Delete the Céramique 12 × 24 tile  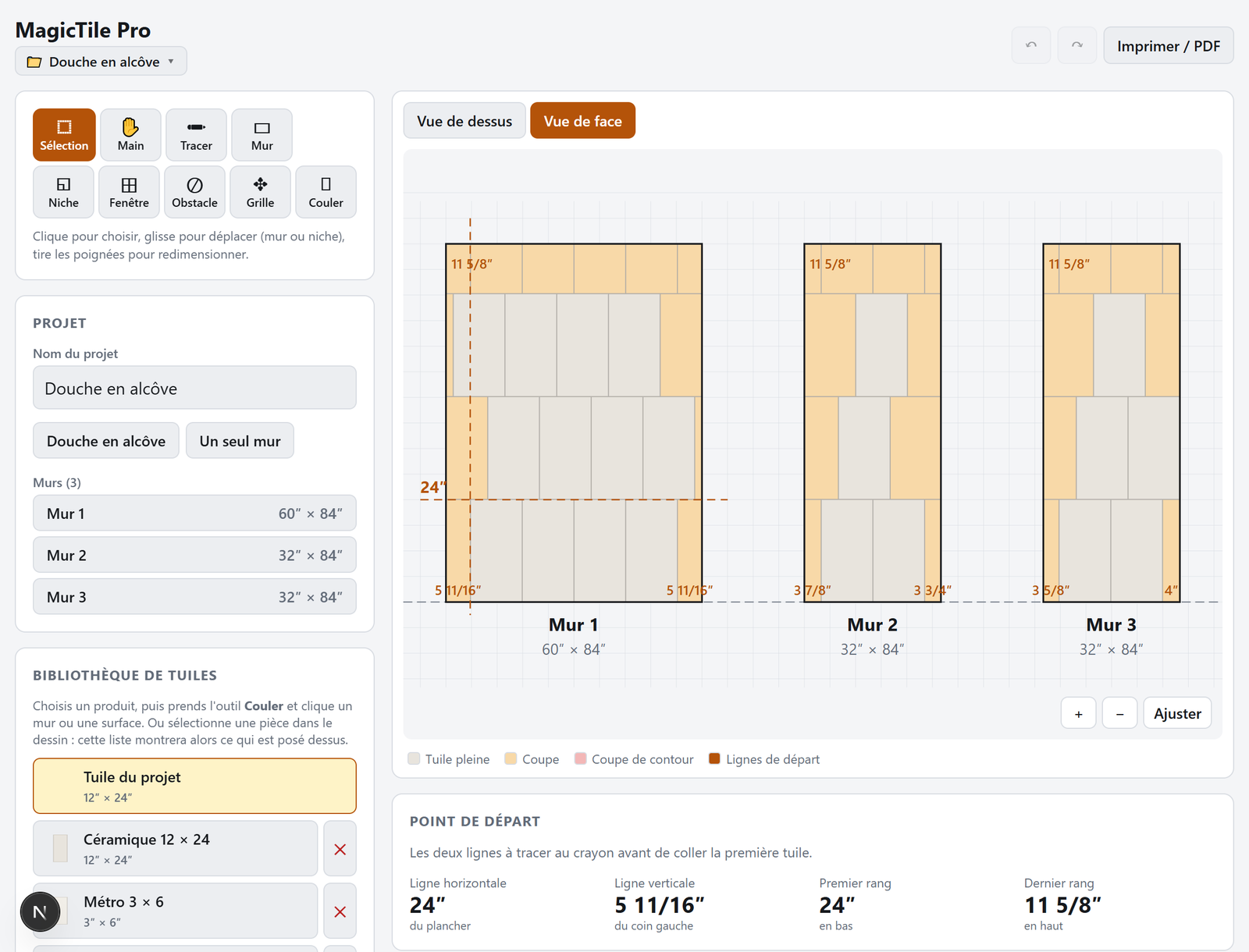(340, 849)
